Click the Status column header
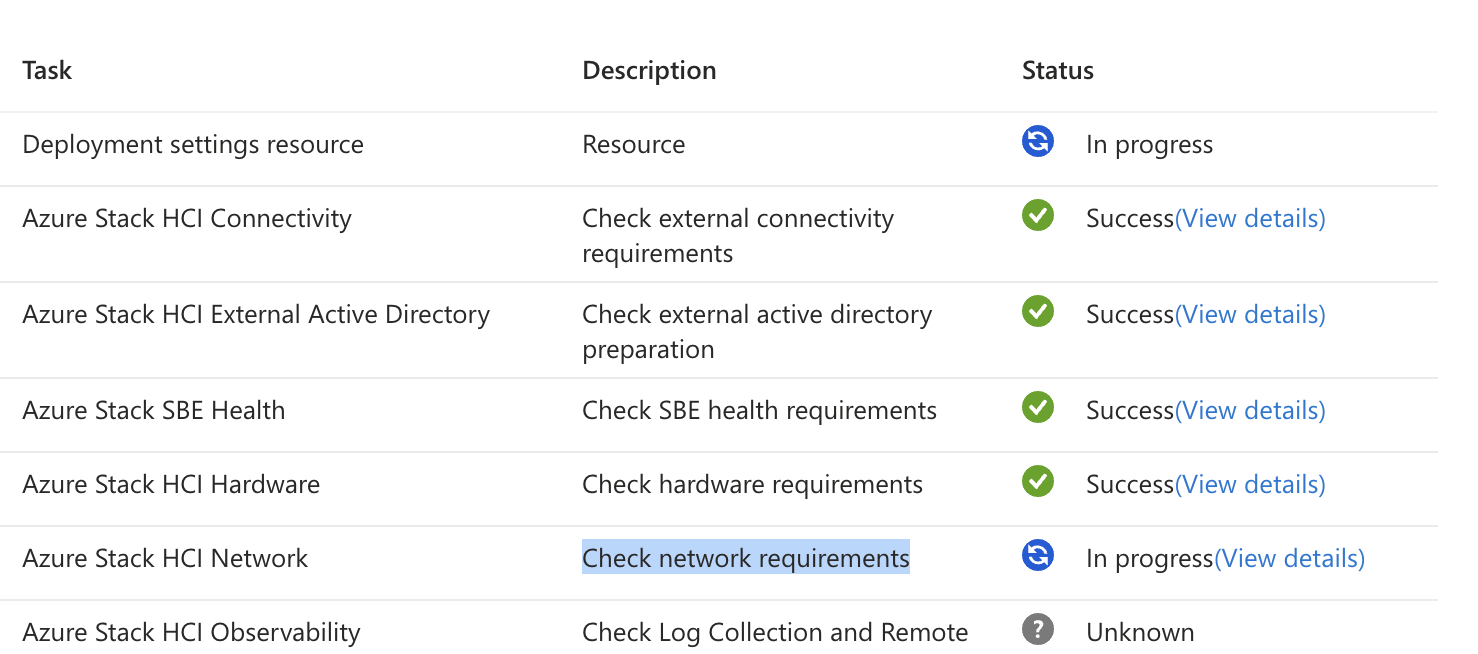Viewport: 1478px width, 654px height. click(x=1058, y=70)
